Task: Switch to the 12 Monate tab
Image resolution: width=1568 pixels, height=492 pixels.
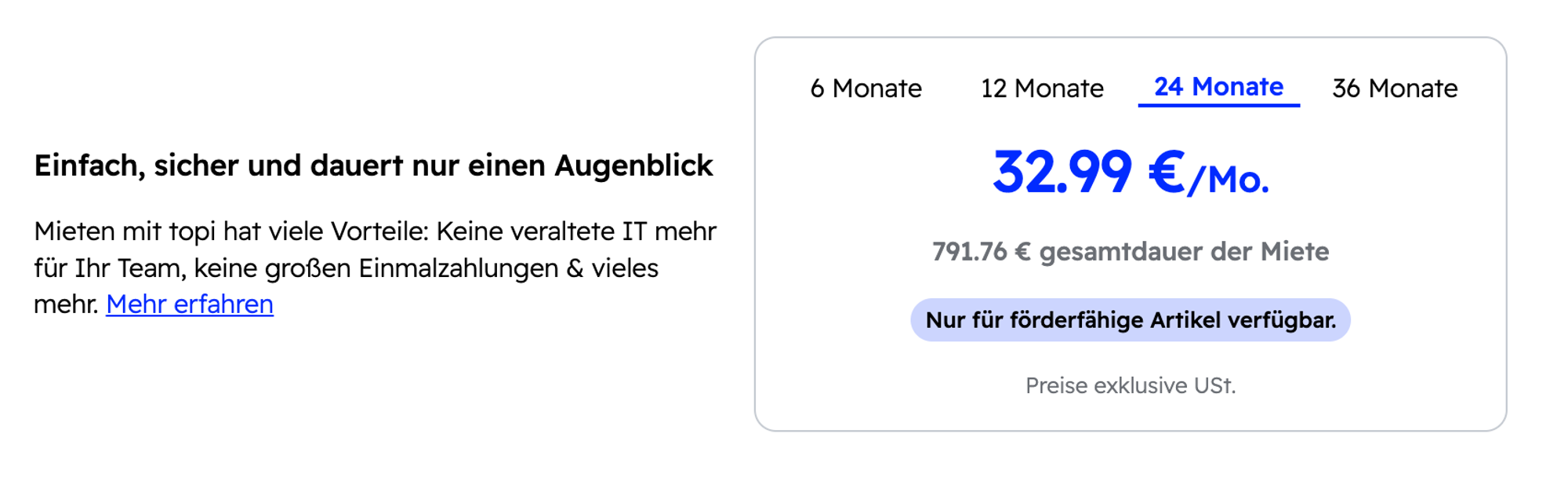Action: coord(1042,89)
